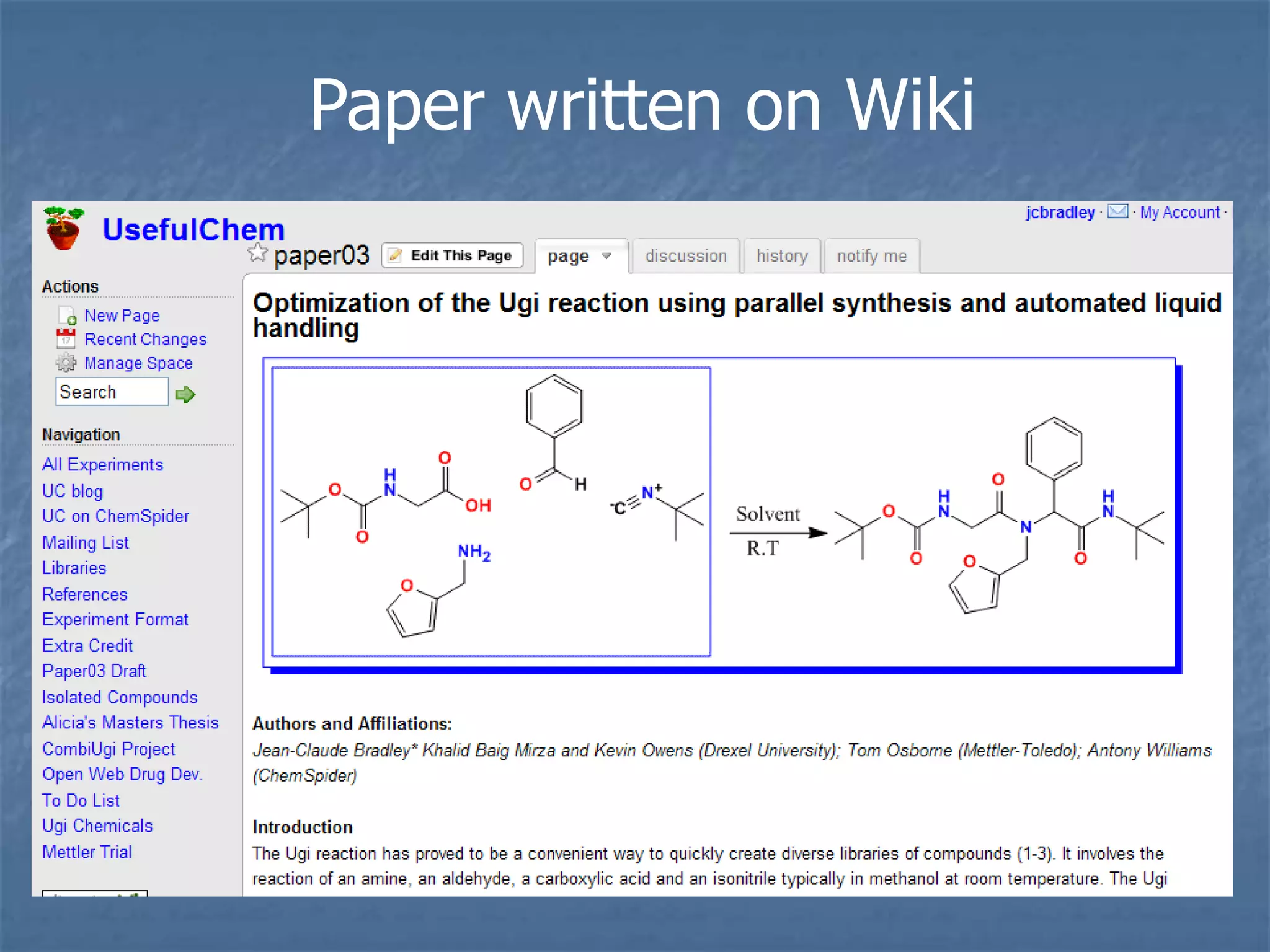Click the New Page document icon
Image resolution: width=1270 pixels, height=952 pixels.
(67, 315)
